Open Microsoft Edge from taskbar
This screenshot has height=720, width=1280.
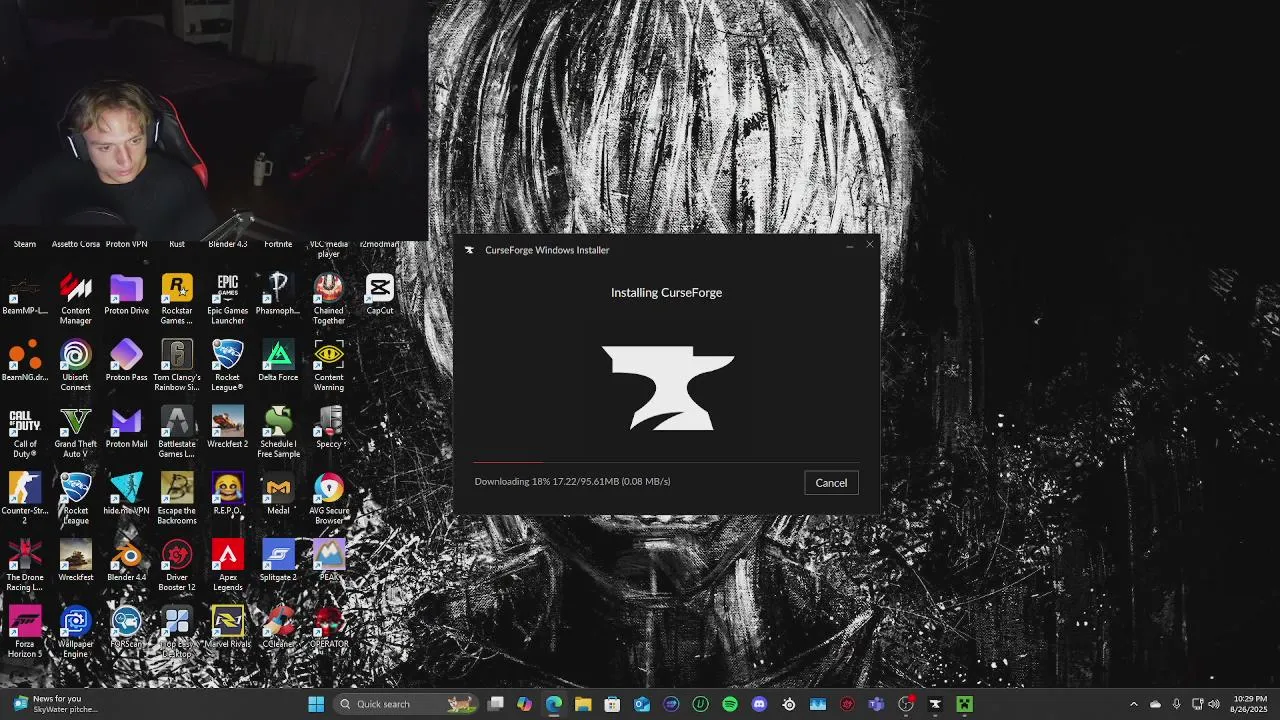coord(554,704)
